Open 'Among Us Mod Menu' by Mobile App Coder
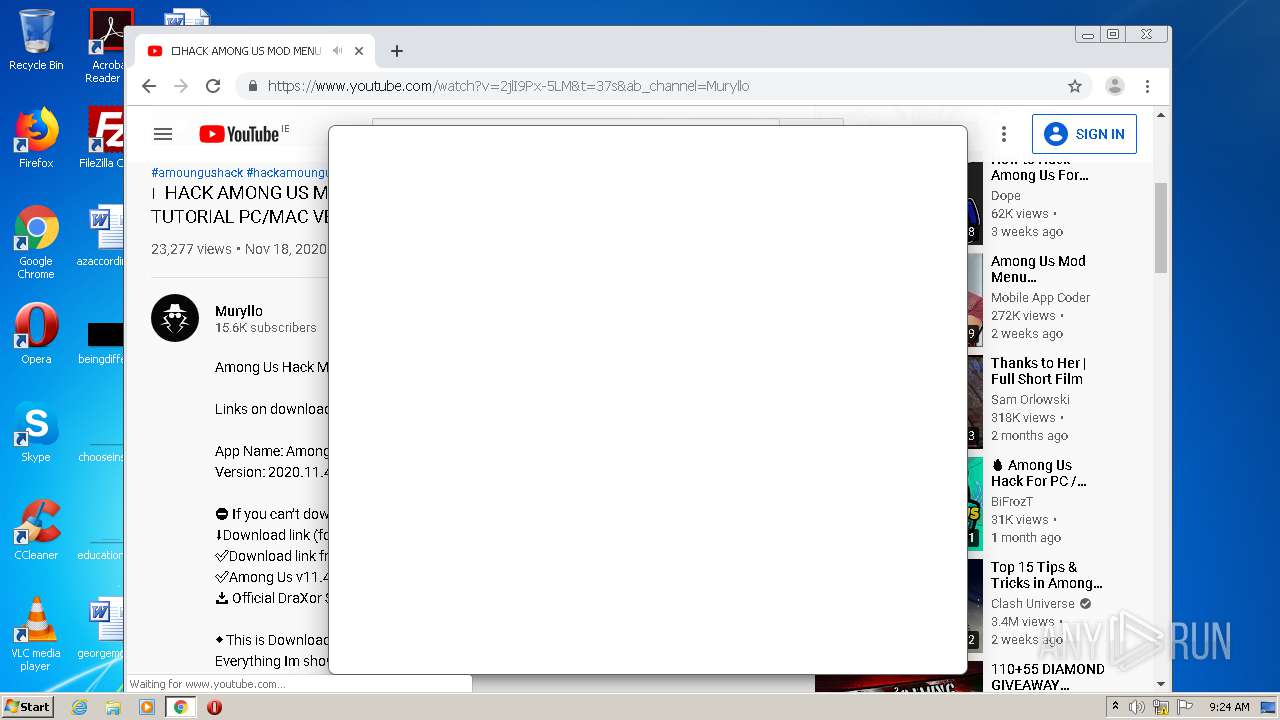Image resolution: width=1280 pixels, height=720 pixels. point(1038,269)
